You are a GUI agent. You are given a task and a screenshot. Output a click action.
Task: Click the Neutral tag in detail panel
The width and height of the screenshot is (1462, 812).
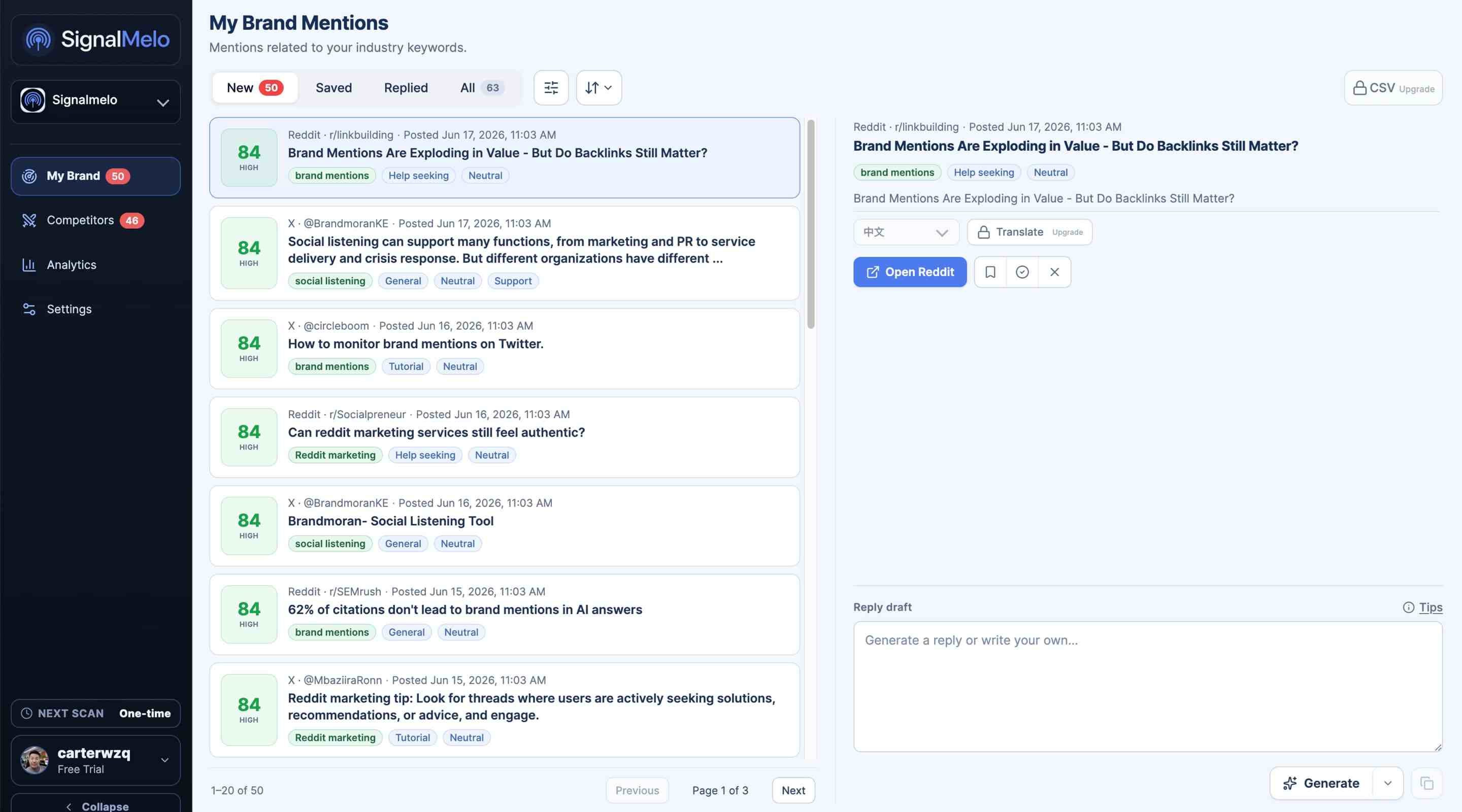[x=1050, y=173]
